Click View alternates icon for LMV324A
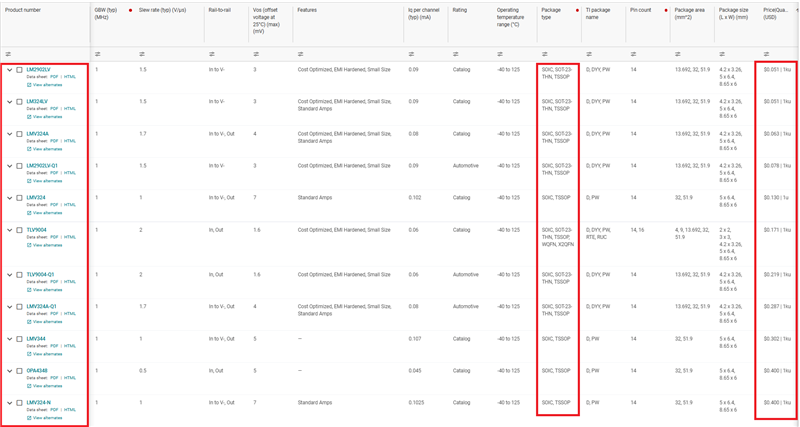 click(29, 149)
